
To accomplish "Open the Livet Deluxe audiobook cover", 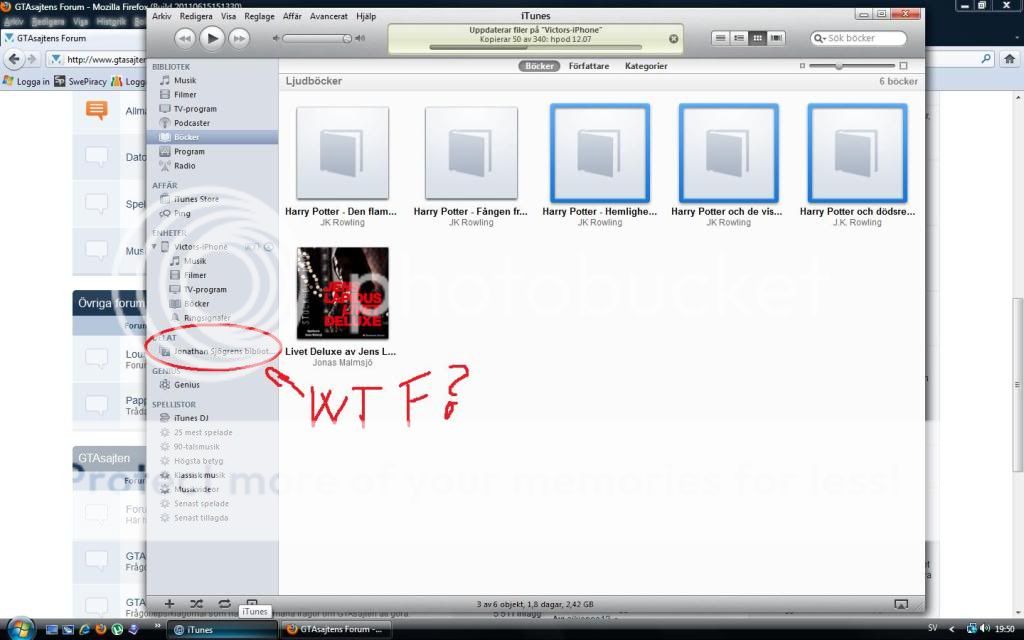I will tap(342, 294).
